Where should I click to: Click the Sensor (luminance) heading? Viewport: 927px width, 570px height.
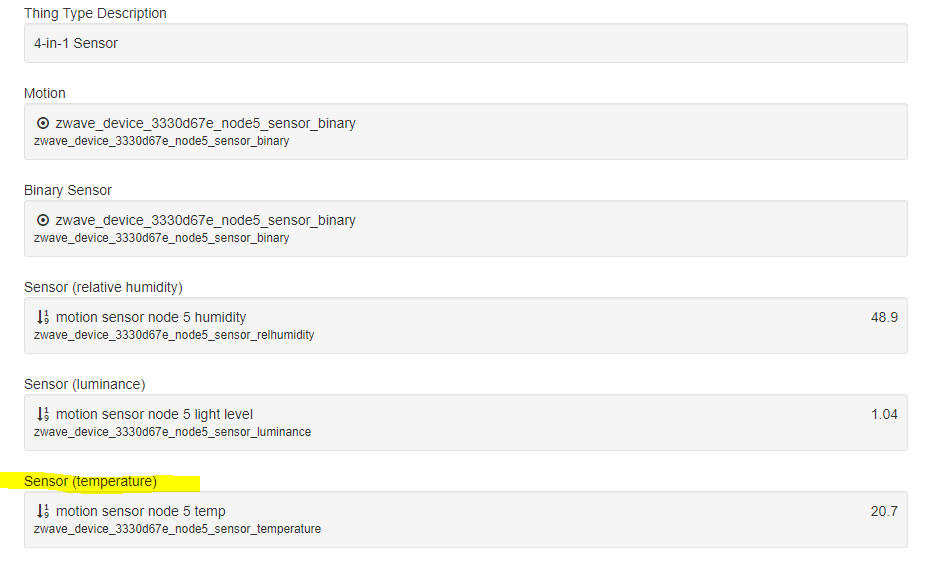click(x=84, y=384)
